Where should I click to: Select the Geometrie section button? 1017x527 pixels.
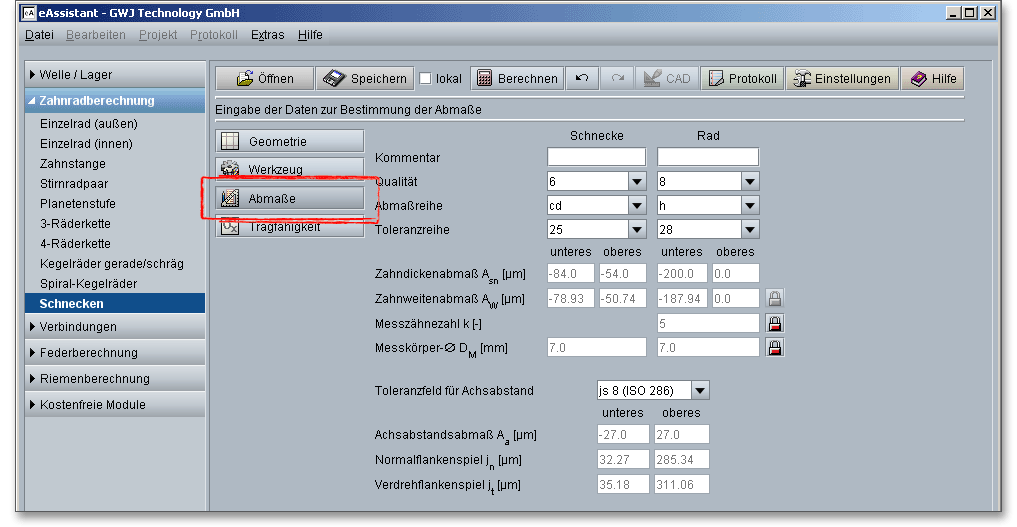[x=289, y=142]
